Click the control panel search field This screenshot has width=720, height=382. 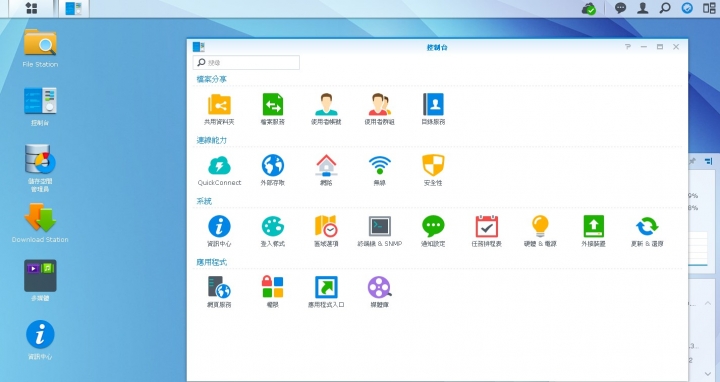(x=246, y=62)
